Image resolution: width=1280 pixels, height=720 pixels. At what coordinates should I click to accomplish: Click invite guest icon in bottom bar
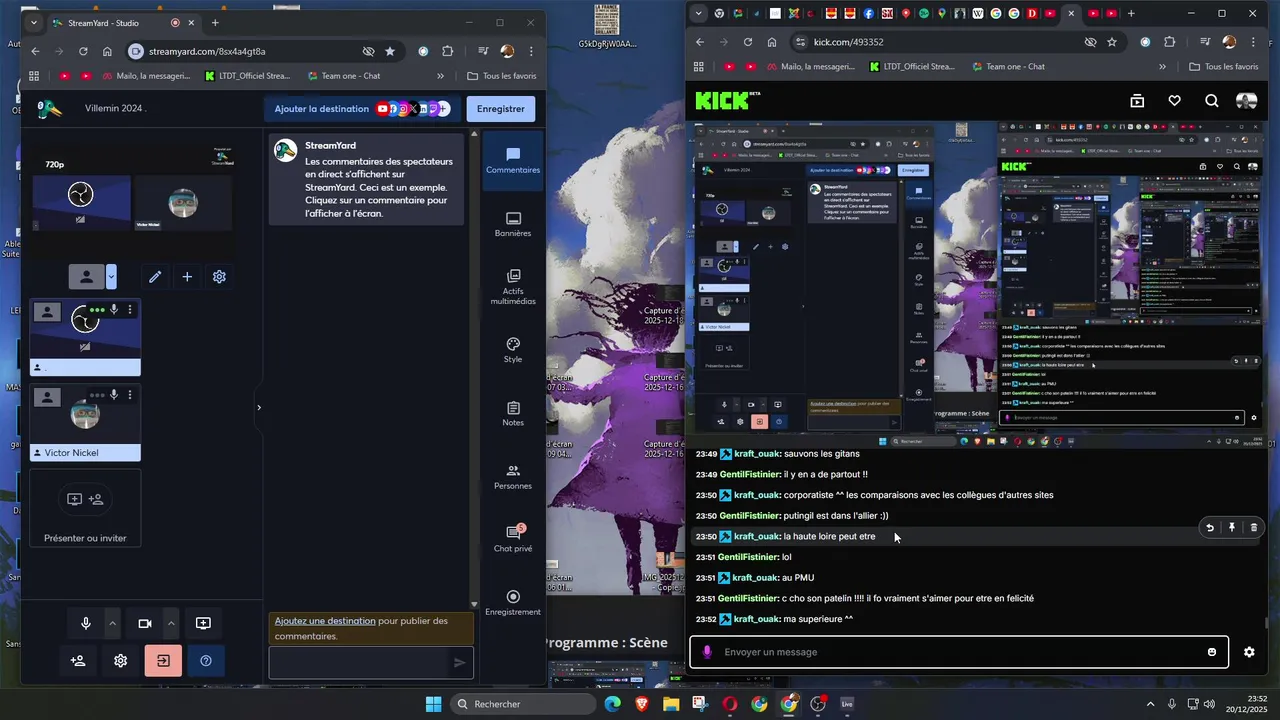78,661
